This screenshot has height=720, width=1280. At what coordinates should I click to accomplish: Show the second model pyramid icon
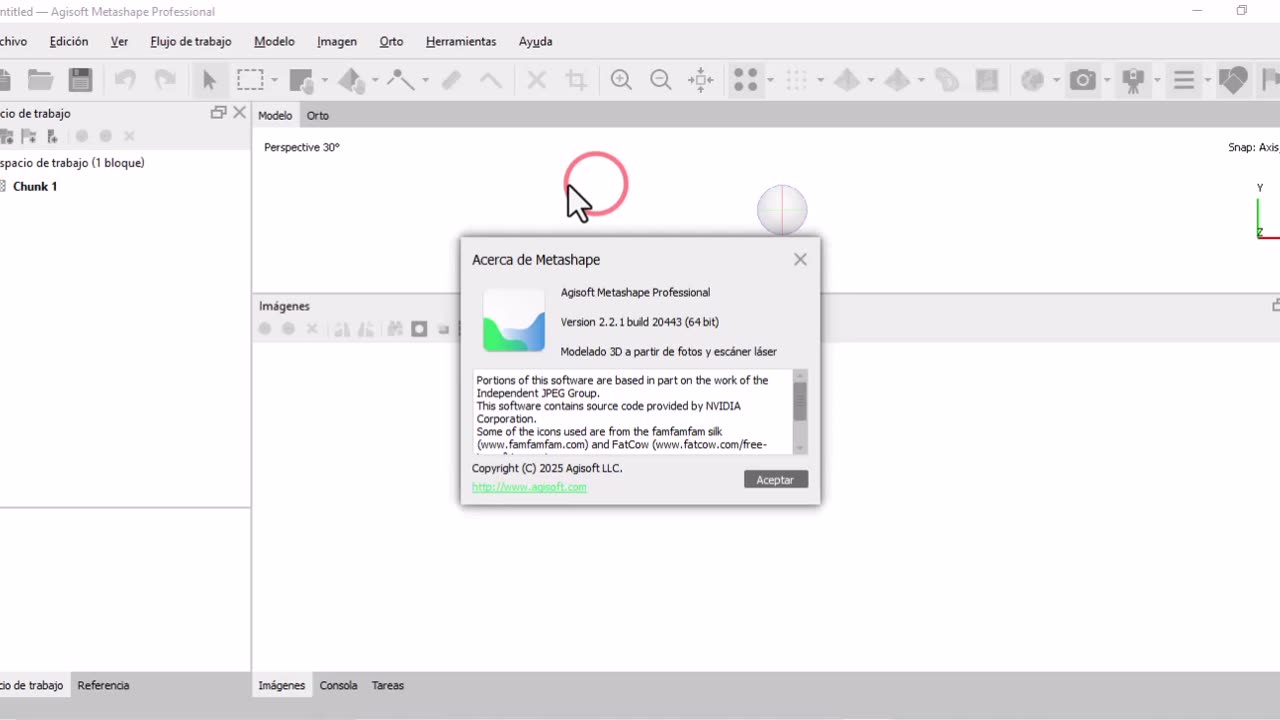pos(897,80)
